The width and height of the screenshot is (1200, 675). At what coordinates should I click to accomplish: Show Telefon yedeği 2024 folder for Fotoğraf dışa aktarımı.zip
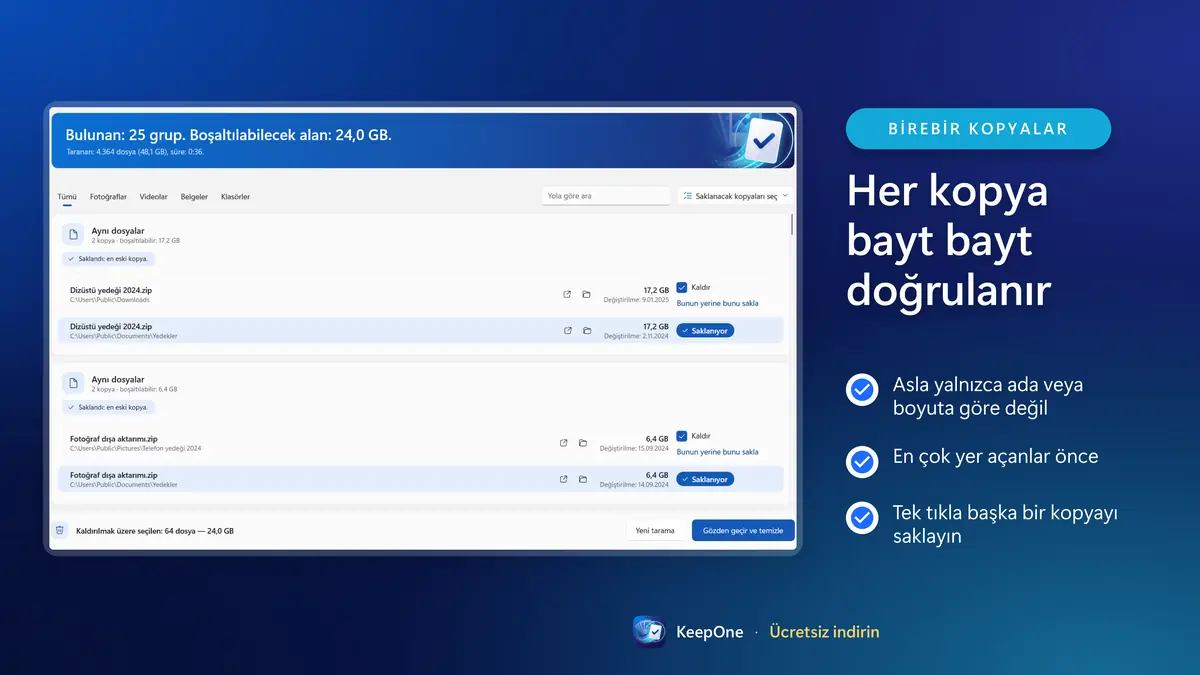point(583,442)
